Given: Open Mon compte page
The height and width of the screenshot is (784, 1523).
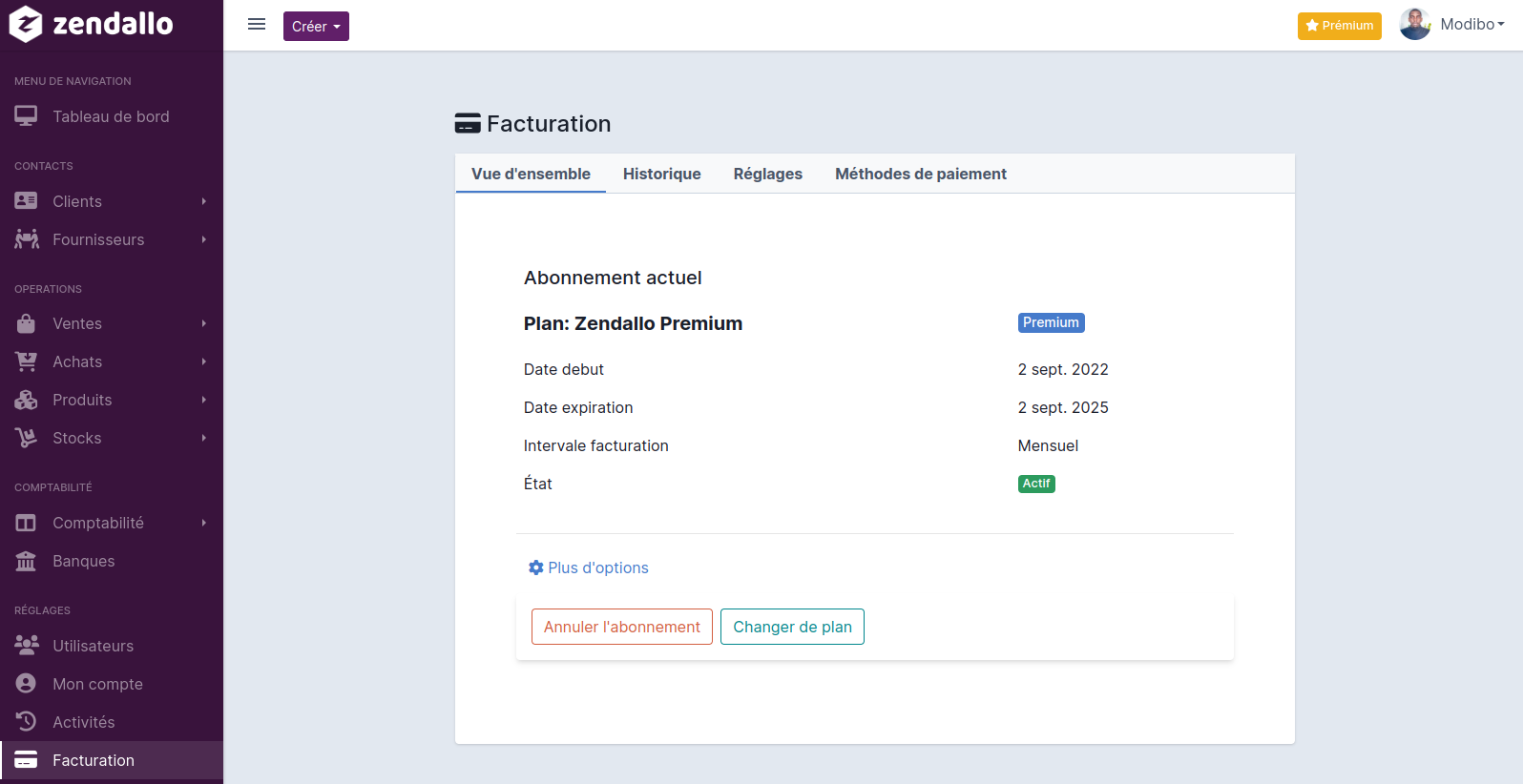Looking at the screenshot, I should (x=112, y=684).
